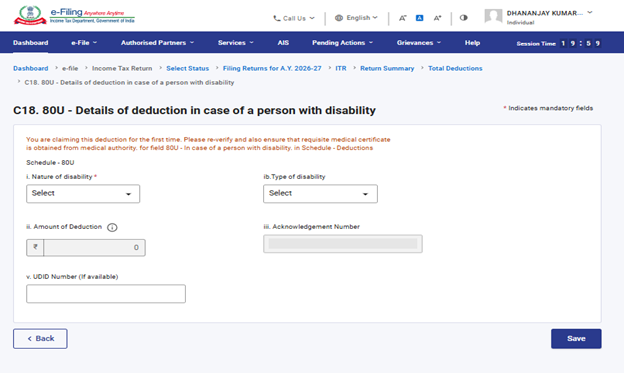624x373 pixels.
Task: Click Select Status breadcrumb link
Action: tap(187, 68)
